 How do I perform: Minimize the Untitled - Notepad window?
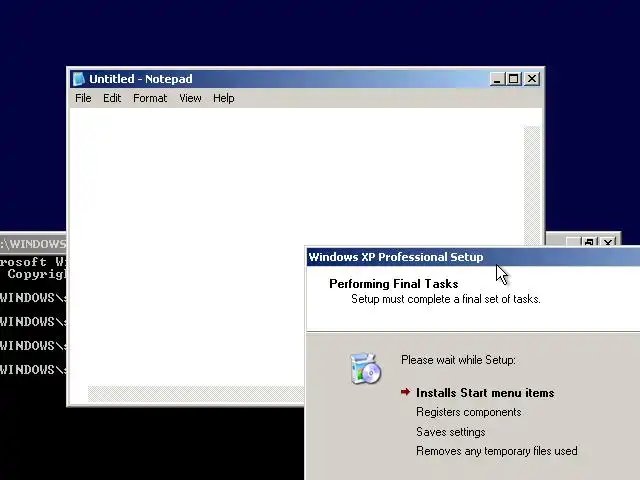[x=497, y=79]
